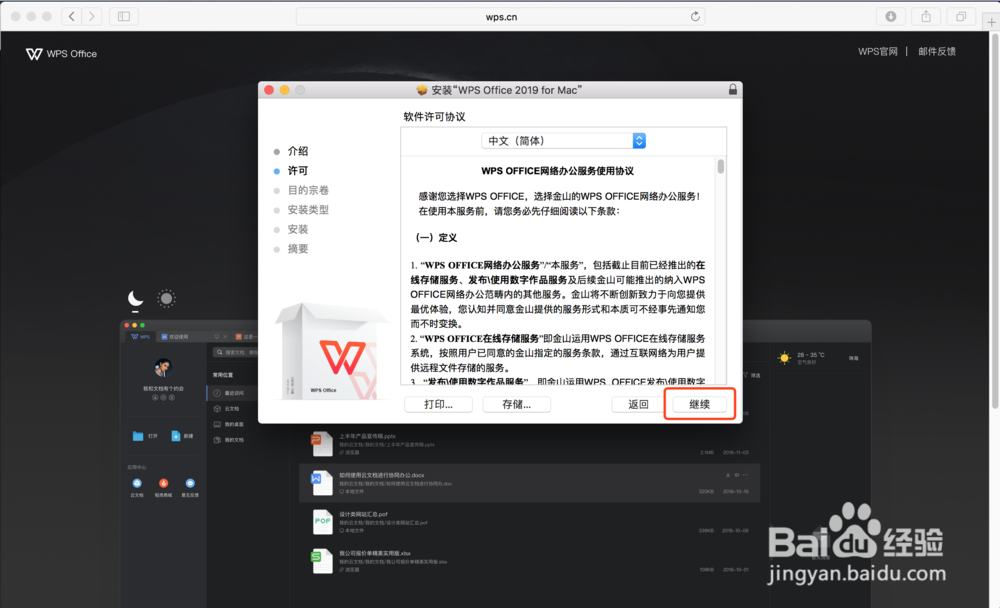Toggle dark theme using the moon icon

pyautogui.click(x=134, y=298)
